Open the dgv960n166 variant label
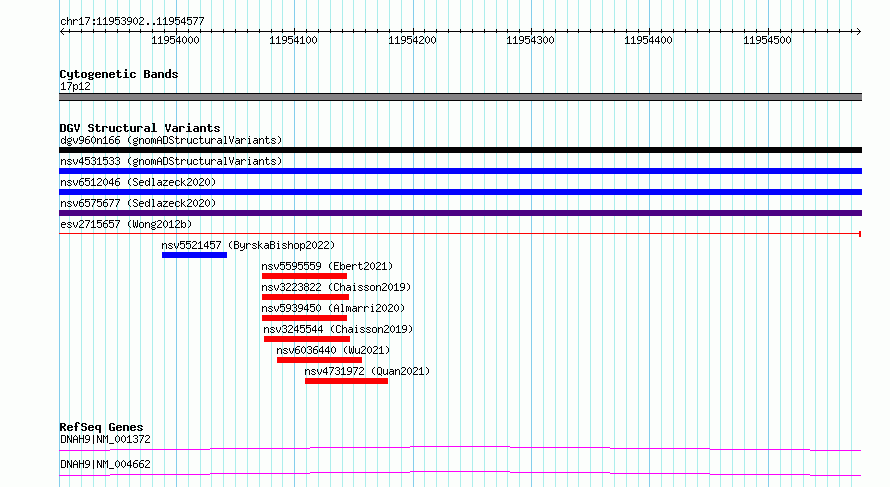 (x=171, y=140)
